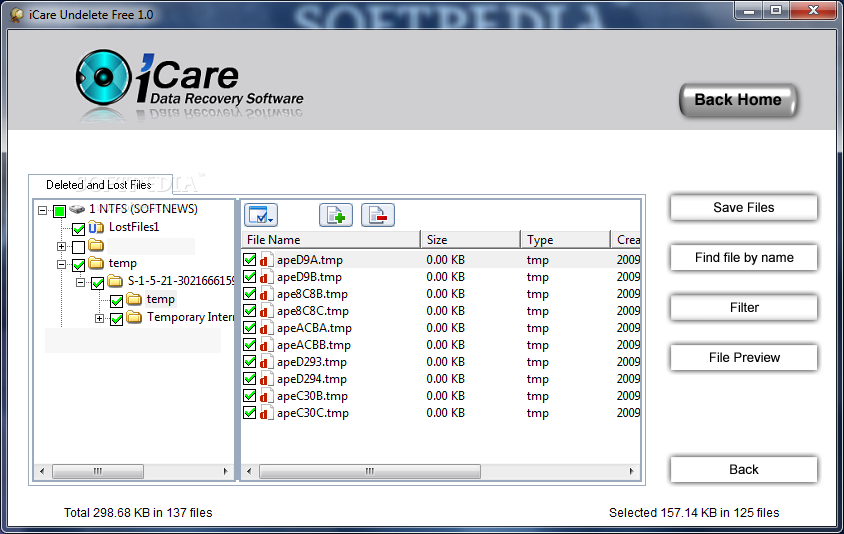Click the tree panel horizontal scrollbar thumb
The width and height of the screenshot is (844, 534).
click(x=98, y=472)
